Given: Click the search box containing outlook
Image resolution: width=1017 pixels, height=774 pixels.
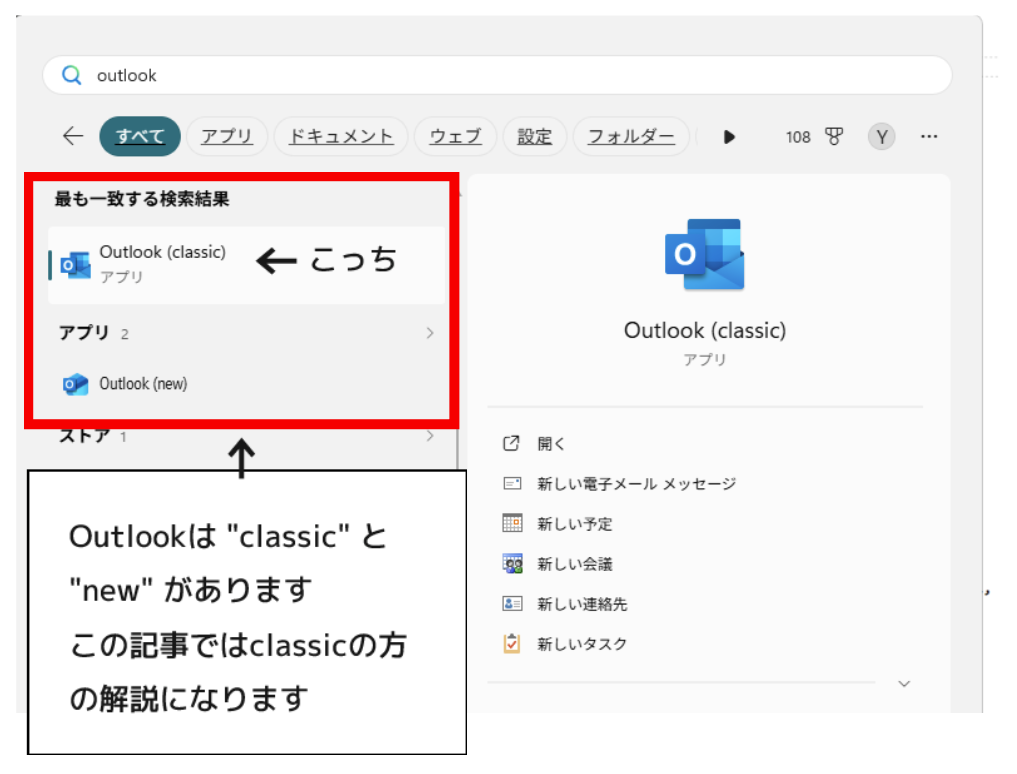Looking at the screenshot, I should pos(500,75).
